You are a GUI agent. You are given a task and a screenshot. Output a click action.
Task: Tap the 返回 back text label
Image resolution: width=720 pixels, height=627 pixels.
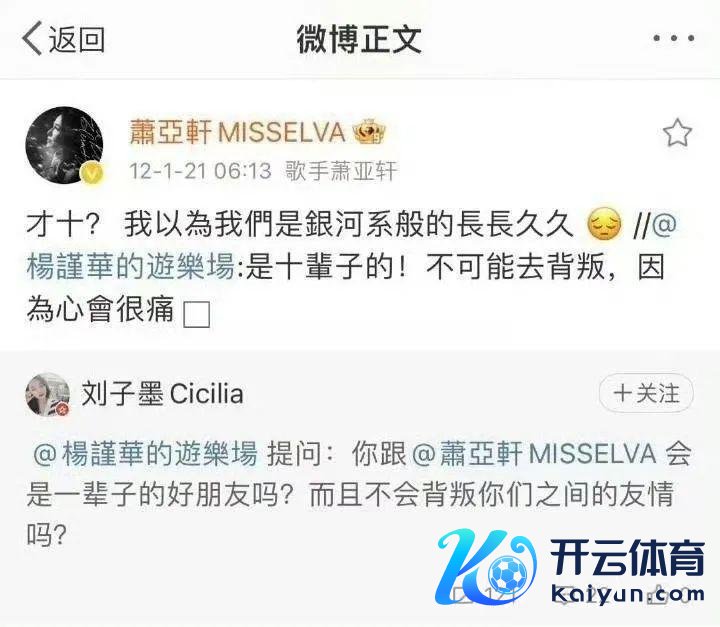[x=77, y=39]
